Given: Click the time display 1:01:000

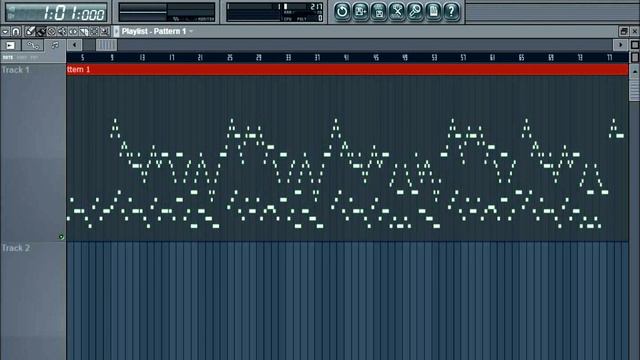Looking at the screenshot, I should tap(56, 13).
